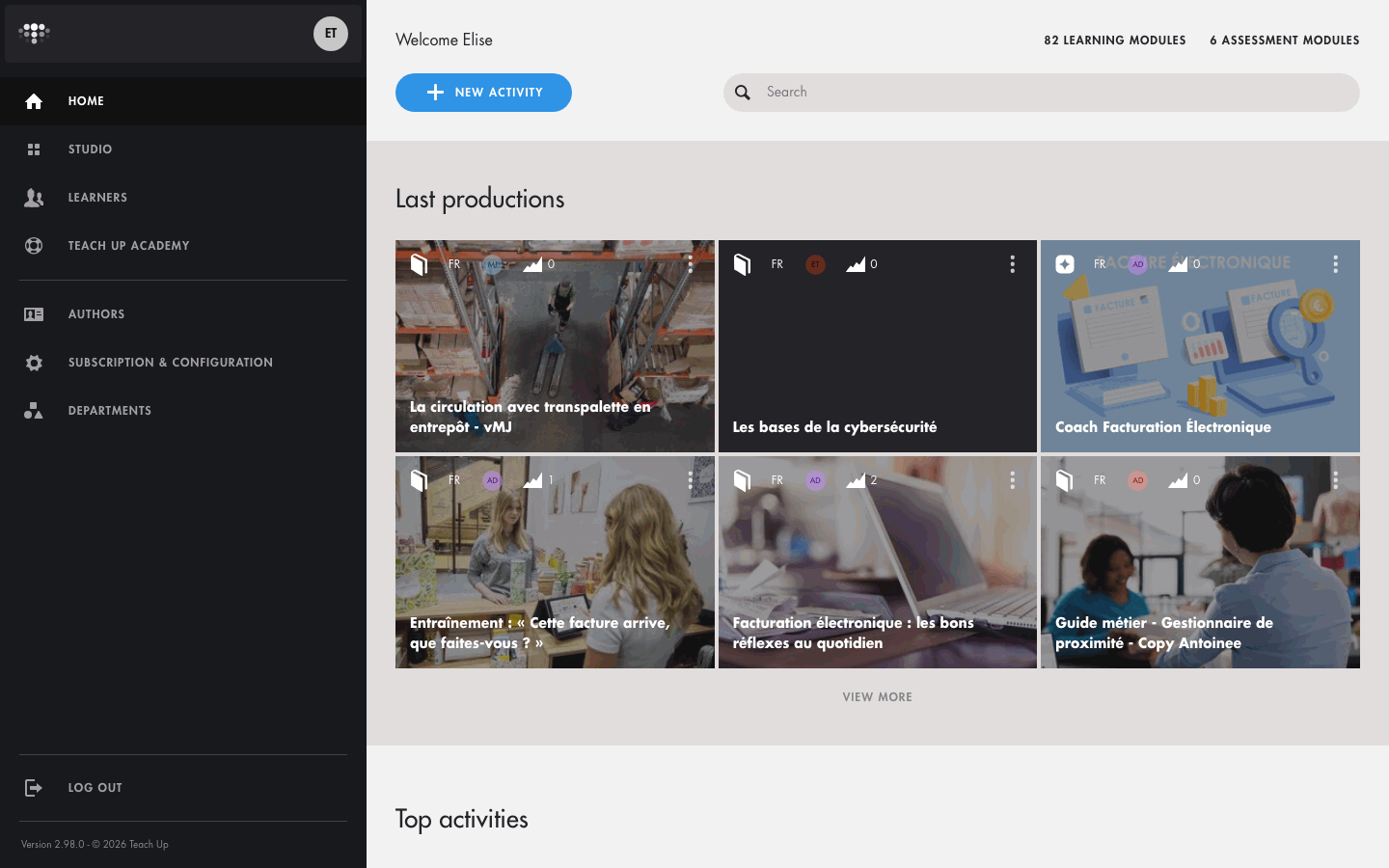Click the Log Out exit icon

(34, 788)
